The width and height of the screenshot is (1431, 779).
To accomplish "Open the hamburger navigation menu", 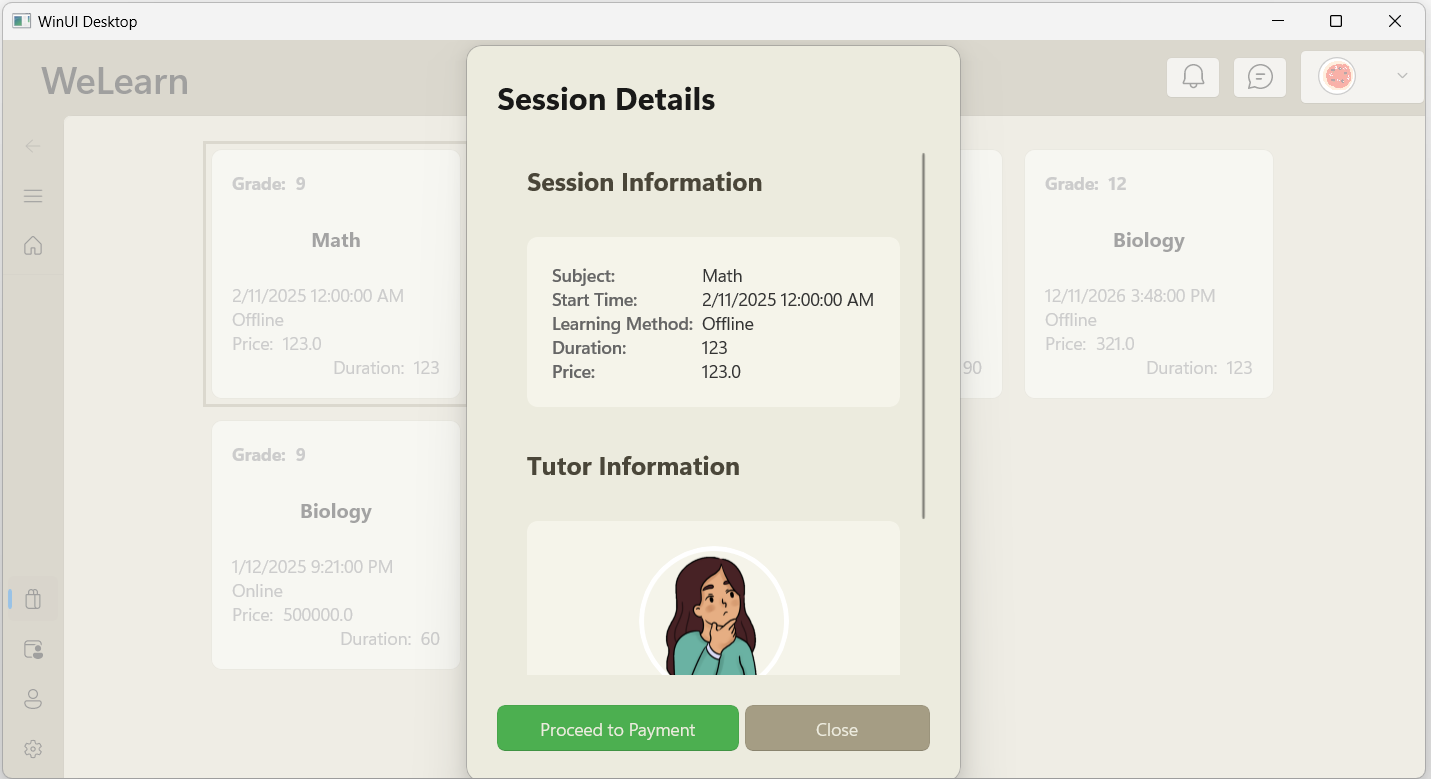I will point(32,196).
